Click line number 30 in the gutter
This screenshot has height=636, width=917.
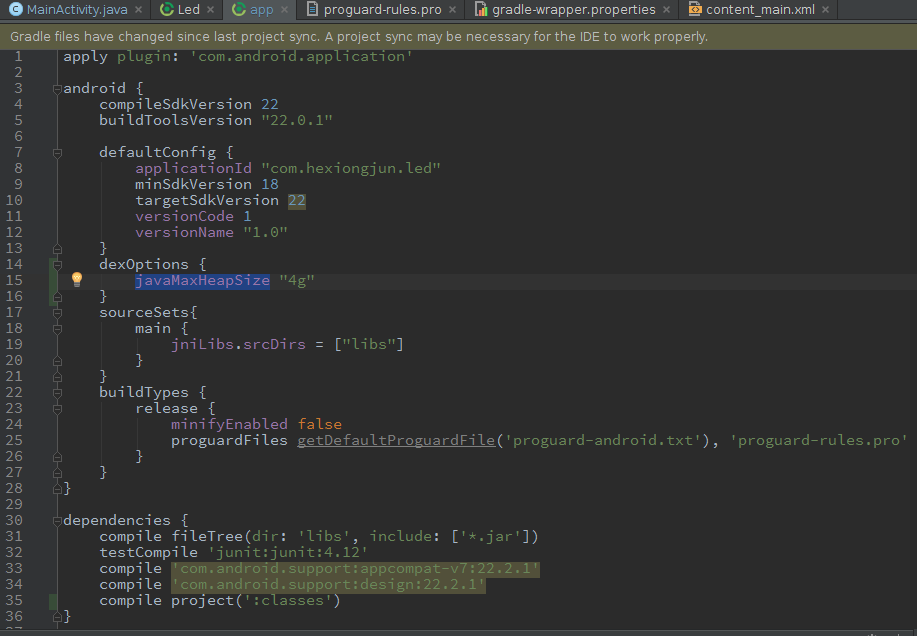(14, 520)
